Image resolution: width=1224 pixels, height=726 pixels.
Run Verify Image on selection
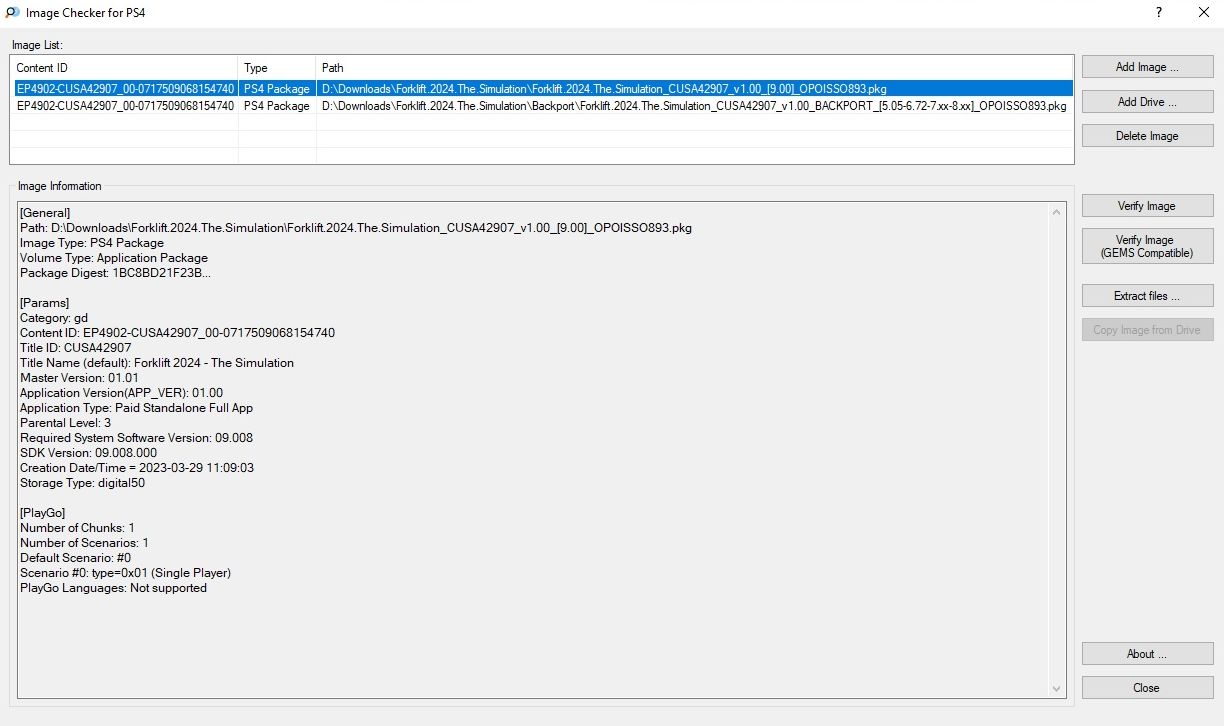click(x=1147, y=206)
